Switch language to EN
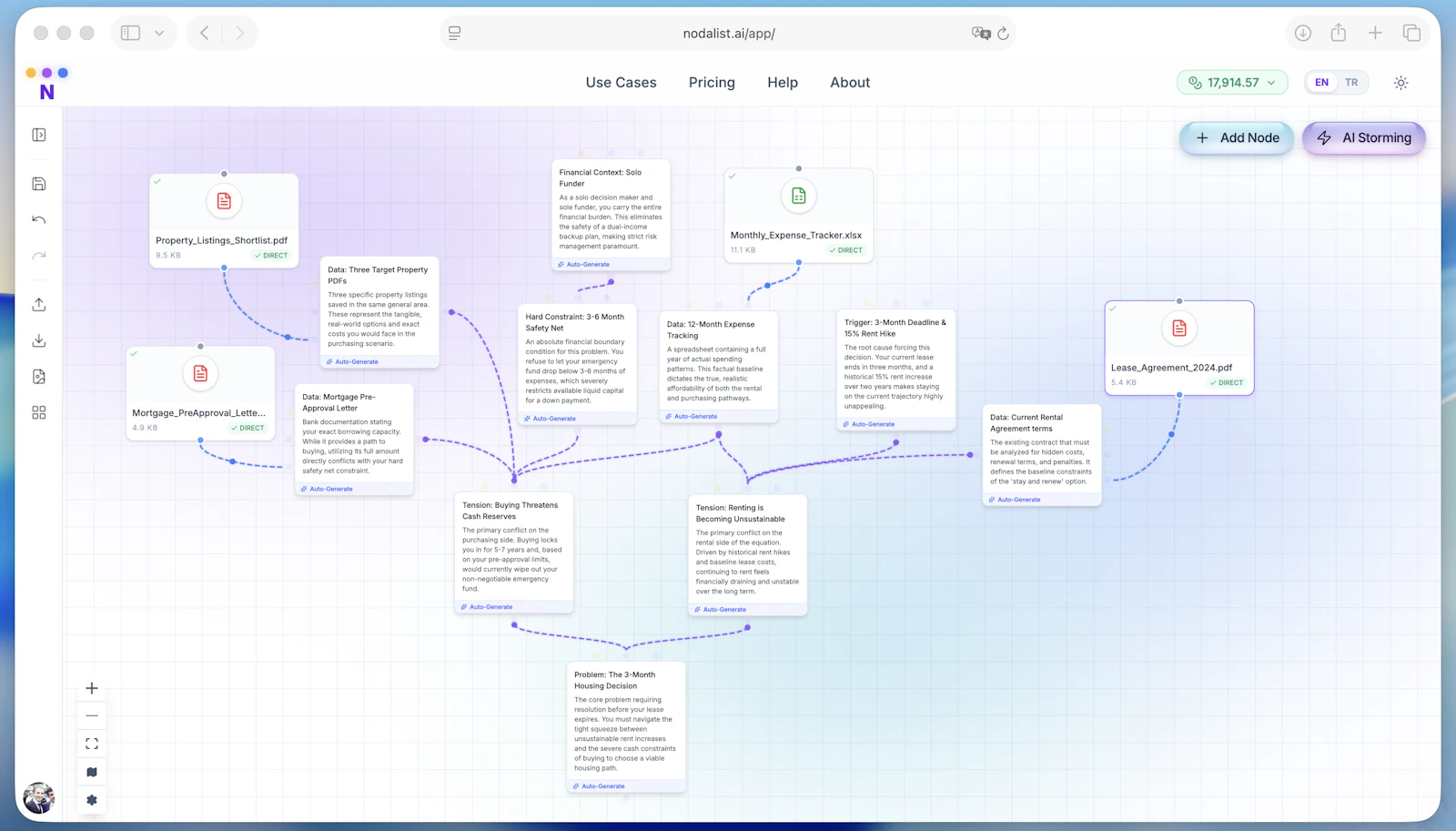Screen dimensions: 1456x831 click(x=1321, y=83)
